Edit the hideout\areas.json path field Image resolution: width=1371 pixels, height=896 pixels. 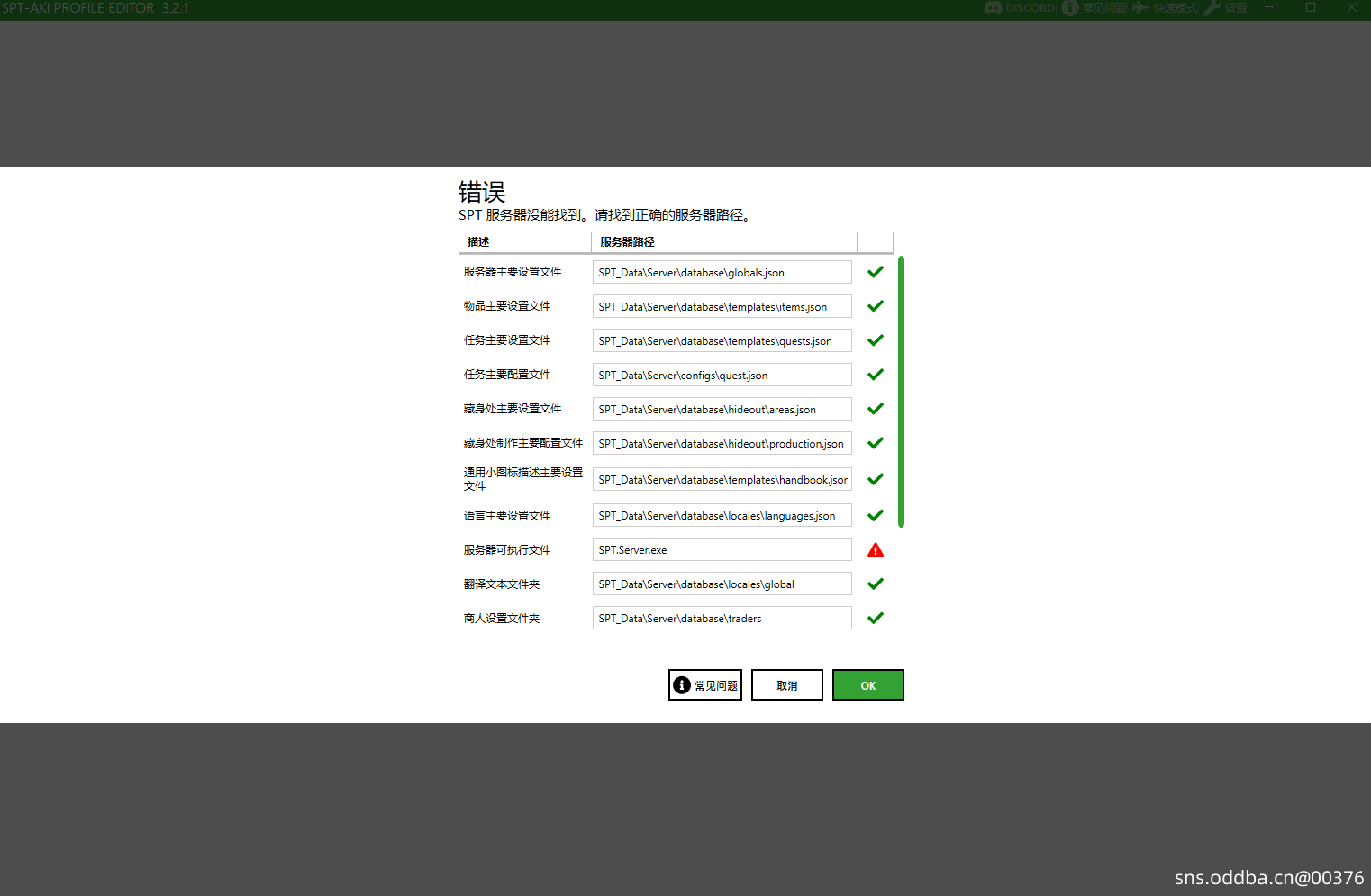tap(722, 409)
